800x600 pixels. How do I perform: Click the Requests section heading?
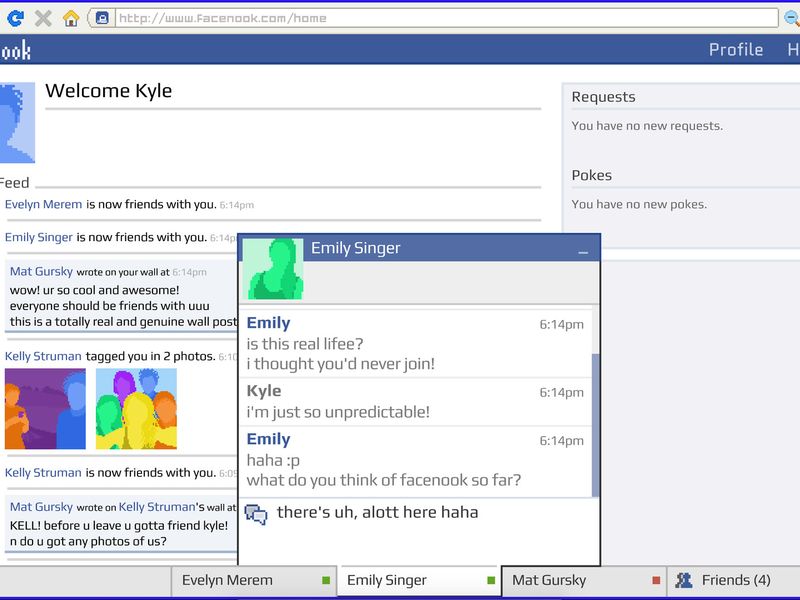tap(604, 97)
